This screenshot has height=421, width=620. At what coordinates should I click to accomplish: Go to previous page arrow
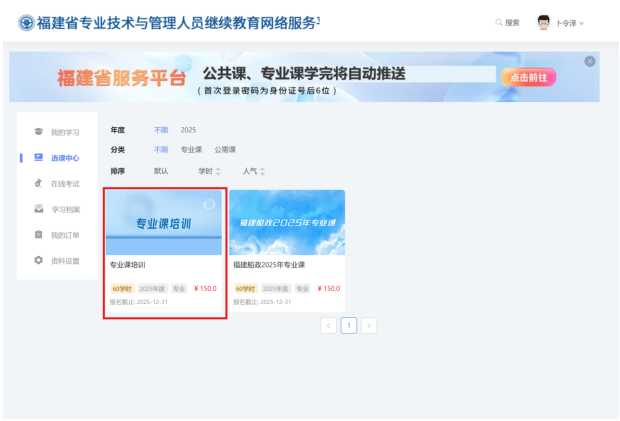pyautogui.click(x=328, y=325)
